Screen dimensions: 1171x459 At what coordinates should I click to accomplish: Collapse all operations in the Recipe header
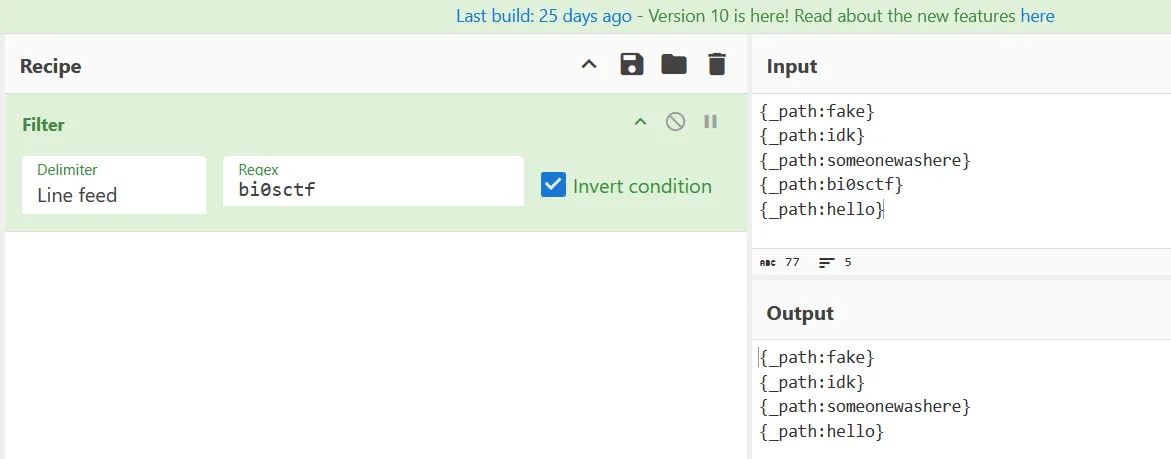589,65
